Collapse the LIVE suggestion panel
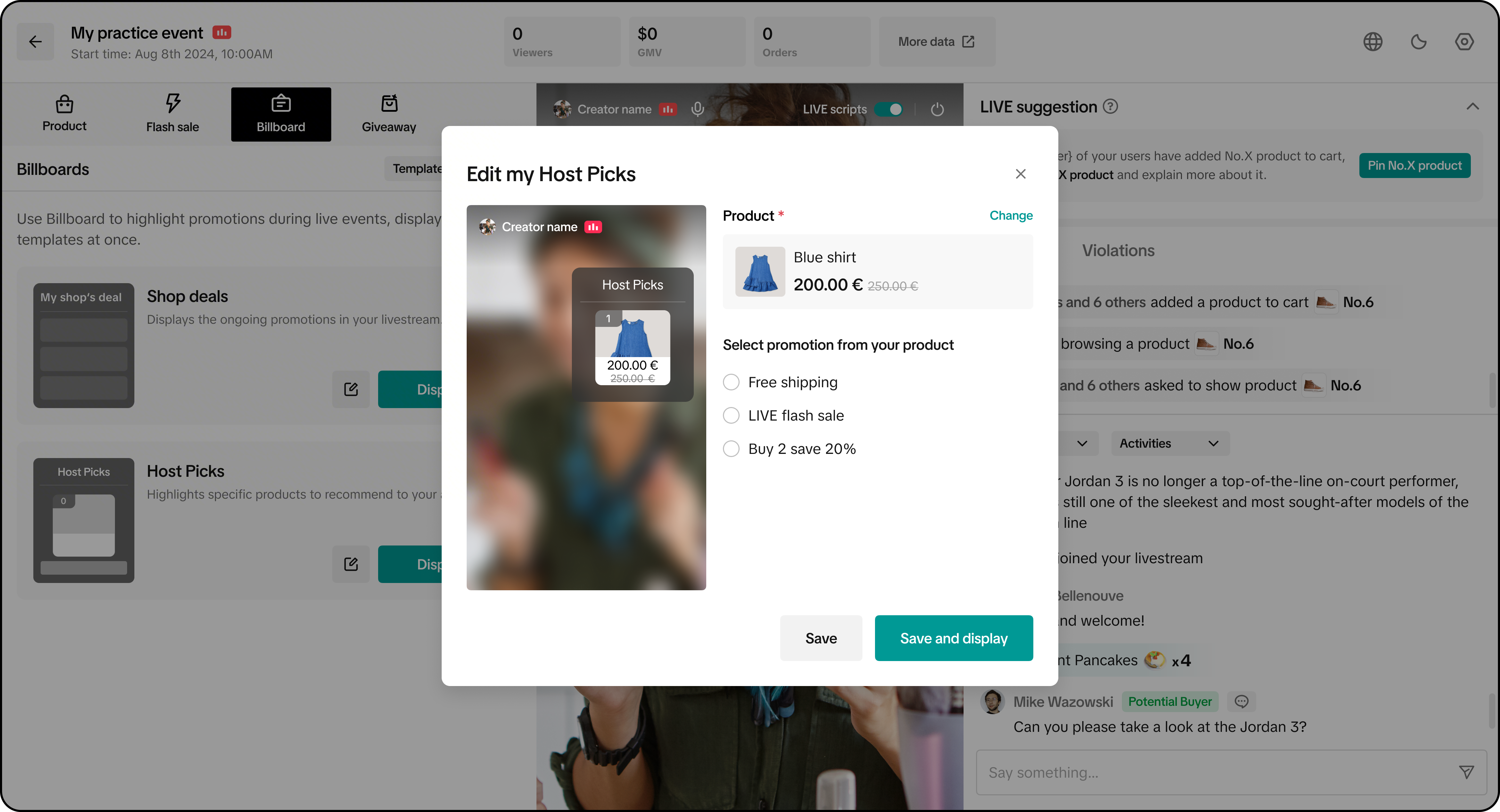1500x812 pixels. [1472, 107]
